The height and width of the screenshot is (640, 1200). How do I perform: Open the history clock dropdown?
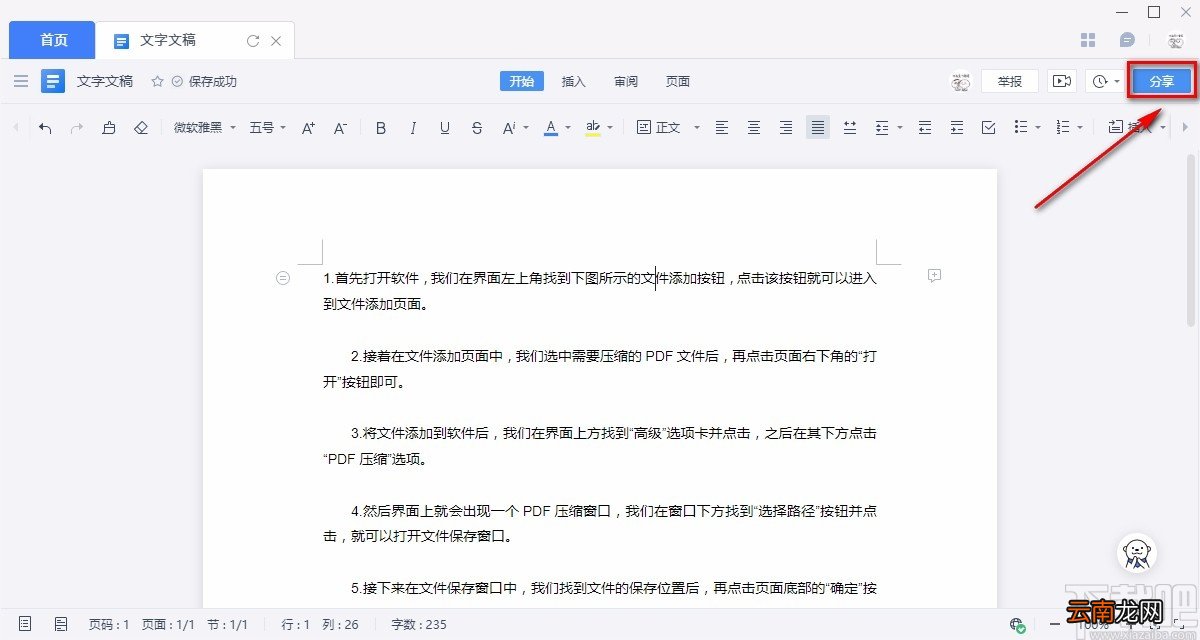point(1105,81)
